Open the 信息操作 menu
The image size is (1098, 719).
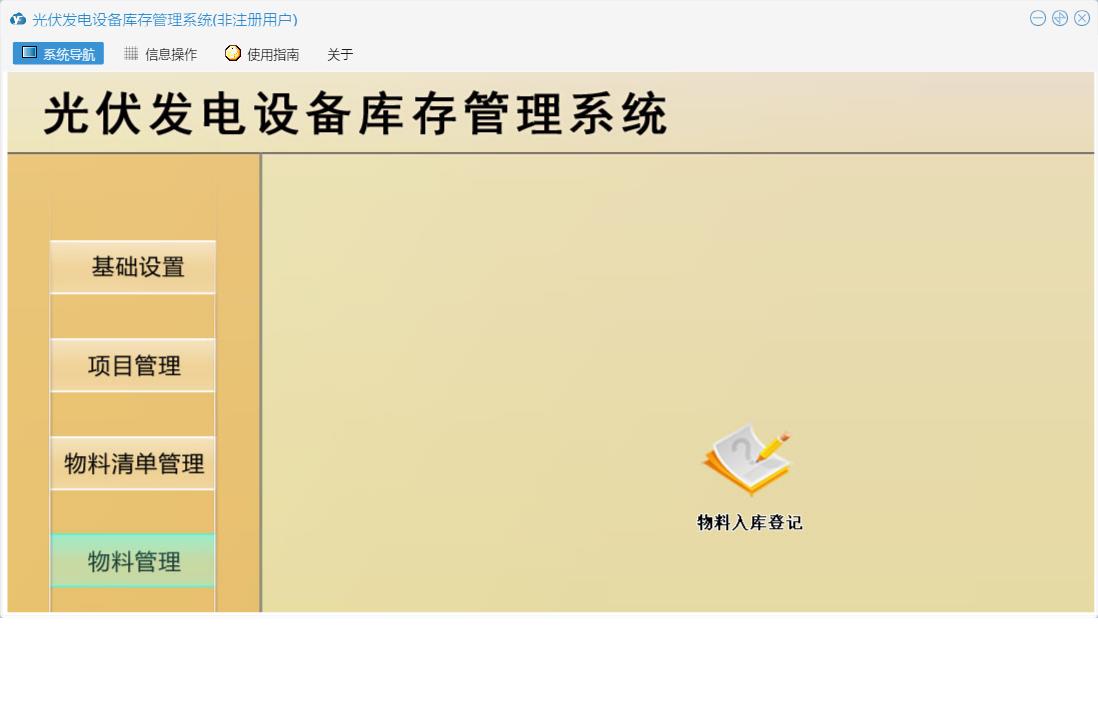click(x=160, y=54)
